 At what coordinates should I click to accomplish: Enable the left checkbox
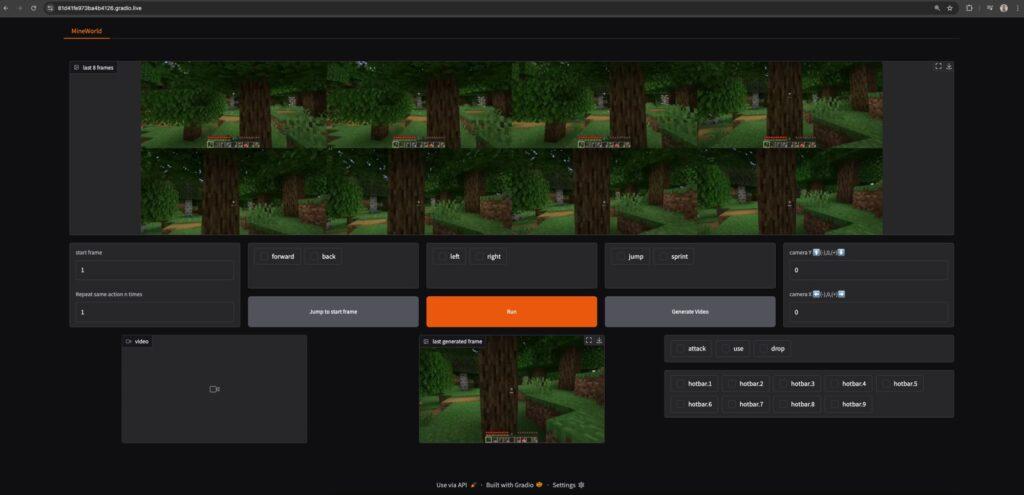point(442,257)
